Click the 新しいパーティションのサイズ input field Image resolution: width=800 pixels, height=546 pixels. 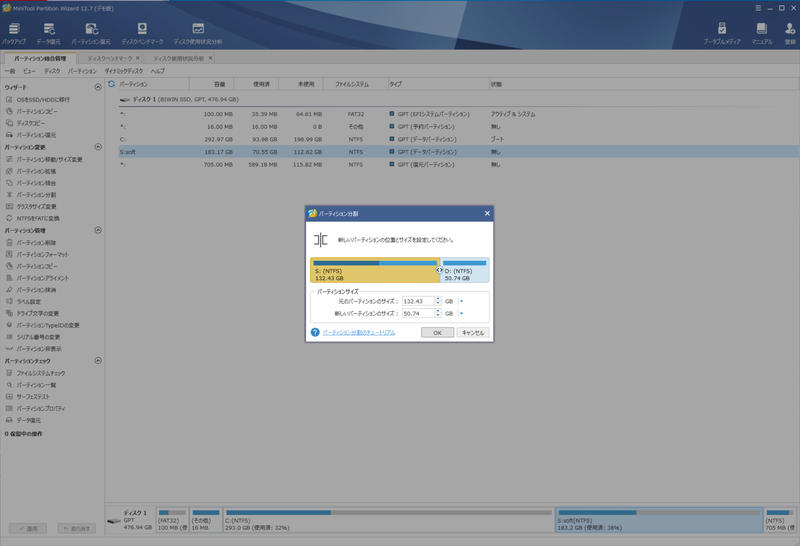[x=418, y=313]
